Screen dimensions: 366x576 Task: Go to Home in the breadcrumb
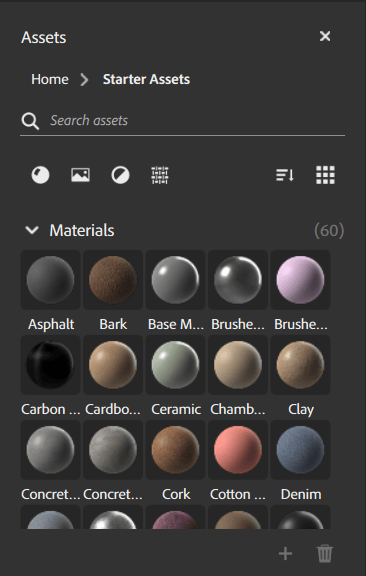tap(50, 79)
